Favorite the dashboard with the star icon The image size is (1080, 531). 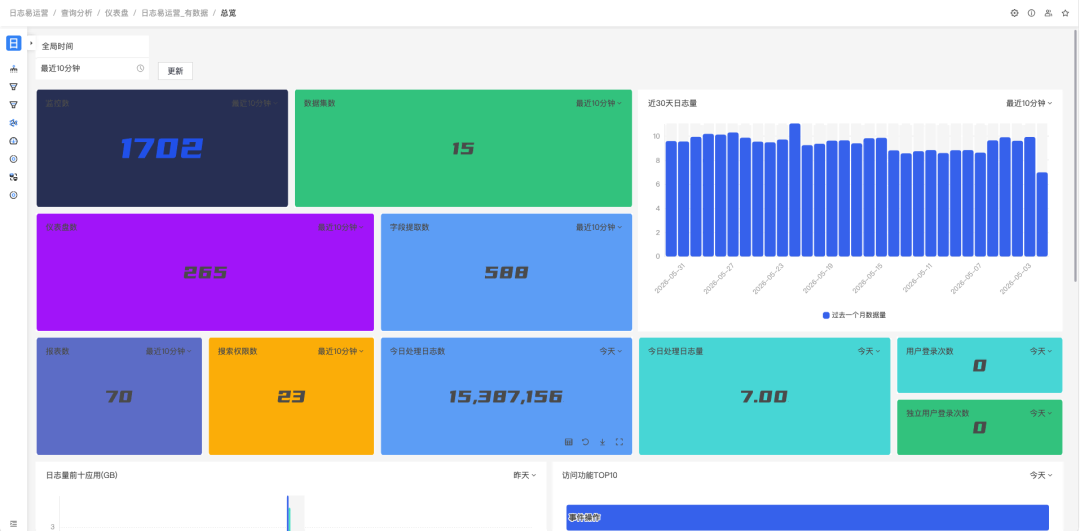[1066, 13]
